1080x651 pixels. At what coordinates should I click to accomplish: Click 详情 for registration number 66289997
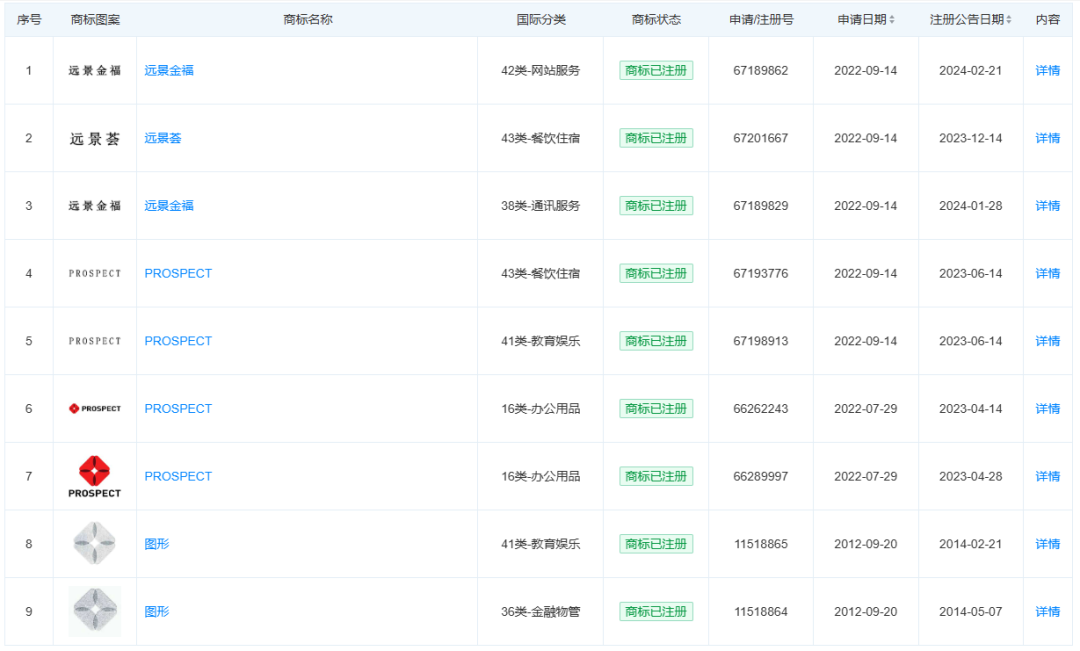click(x=1047, y=477)
